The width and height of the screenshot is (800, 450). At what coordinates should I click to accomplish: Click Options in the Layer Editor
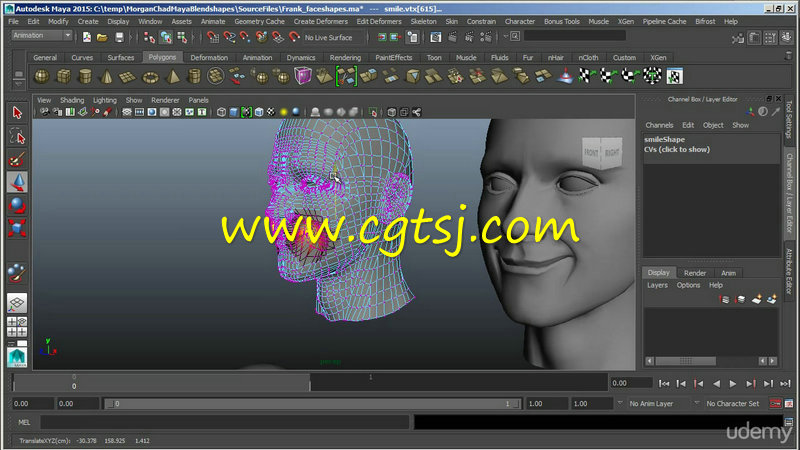pyautogui.click(x=688, y=285)
